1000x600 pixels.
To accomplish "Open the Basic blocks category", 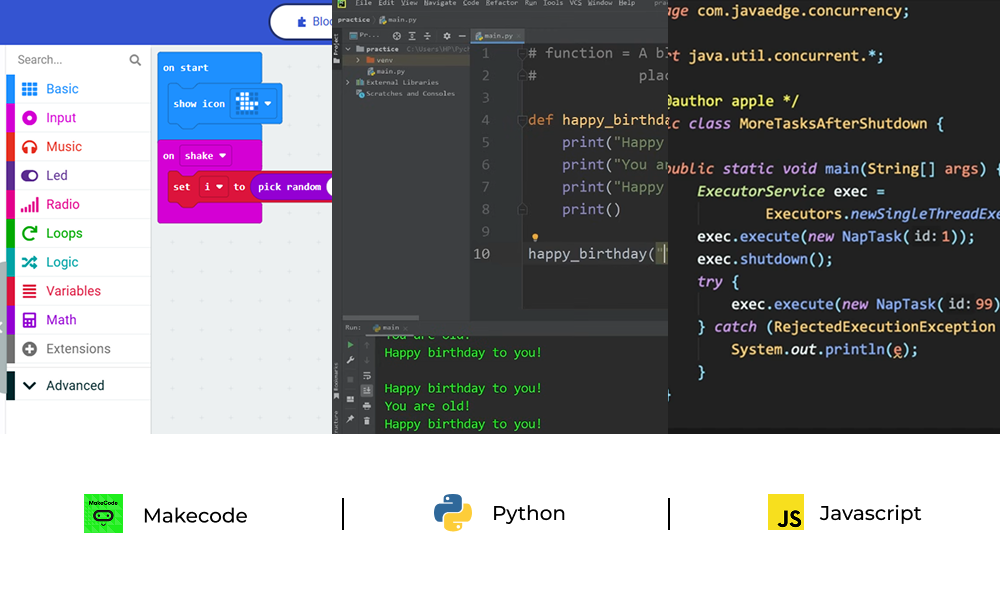I will click(x=62, y=89).
